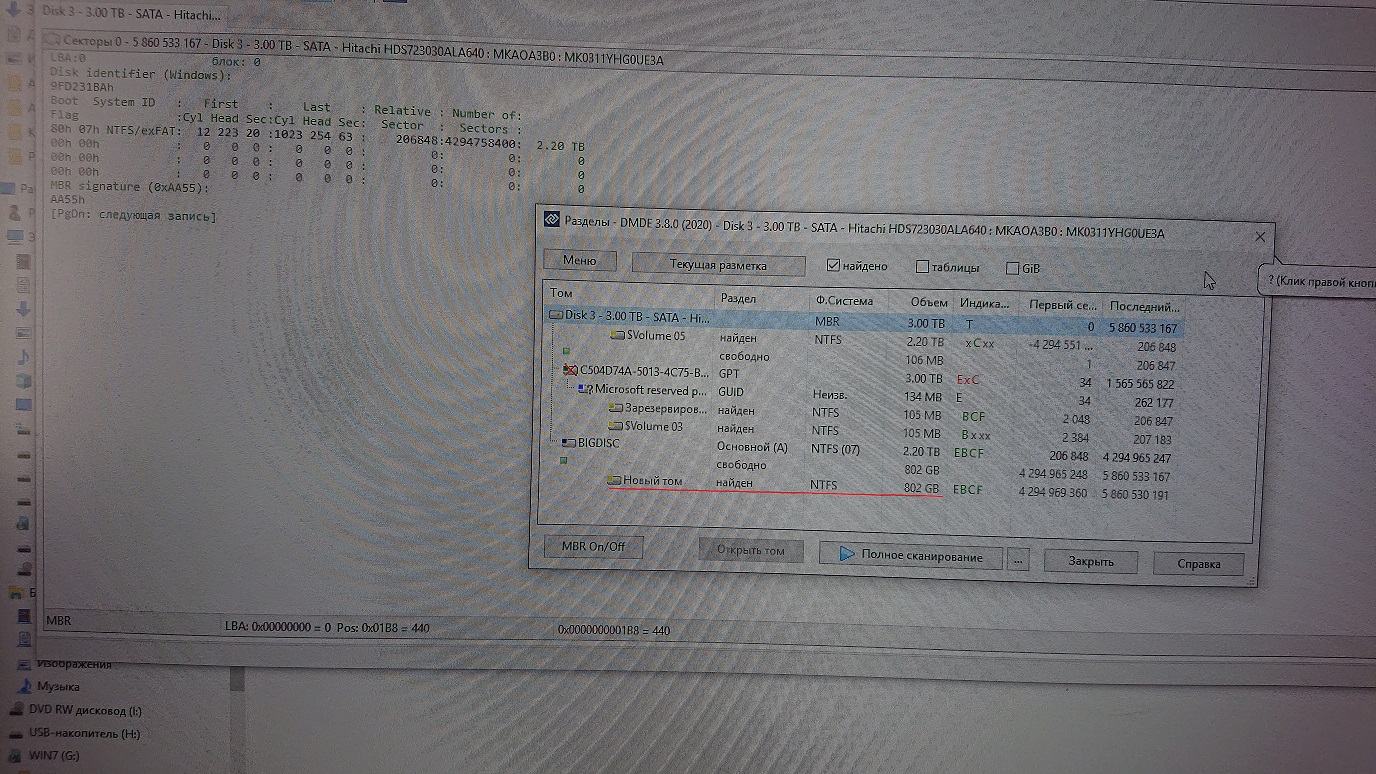Click the Основной (A) partition type cell
Viewport: 1376px width, 774px height.
click(x=752, y=447)
